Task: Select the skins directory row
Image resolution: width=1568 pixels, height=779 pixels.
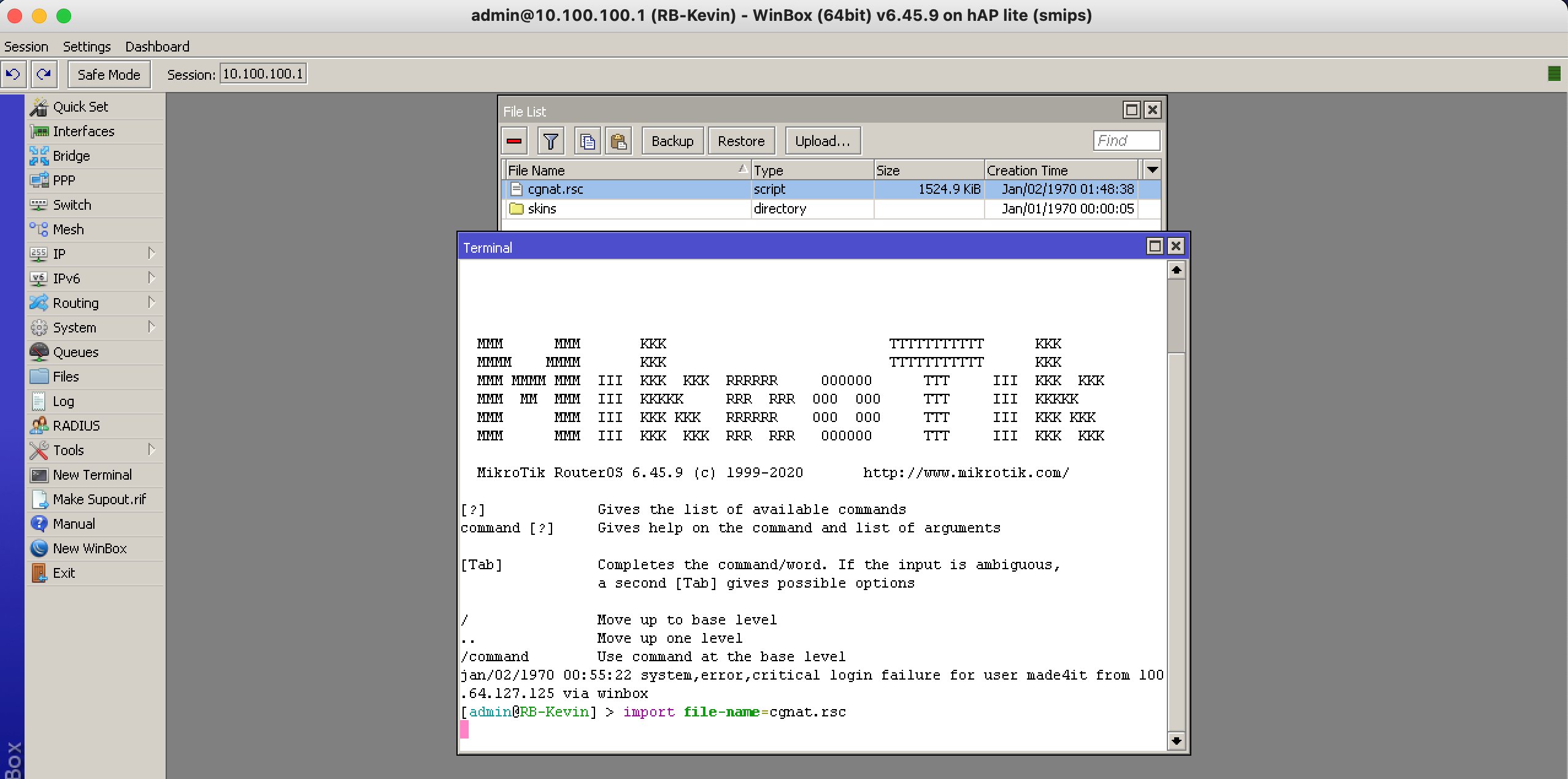Action: [831, 209]
